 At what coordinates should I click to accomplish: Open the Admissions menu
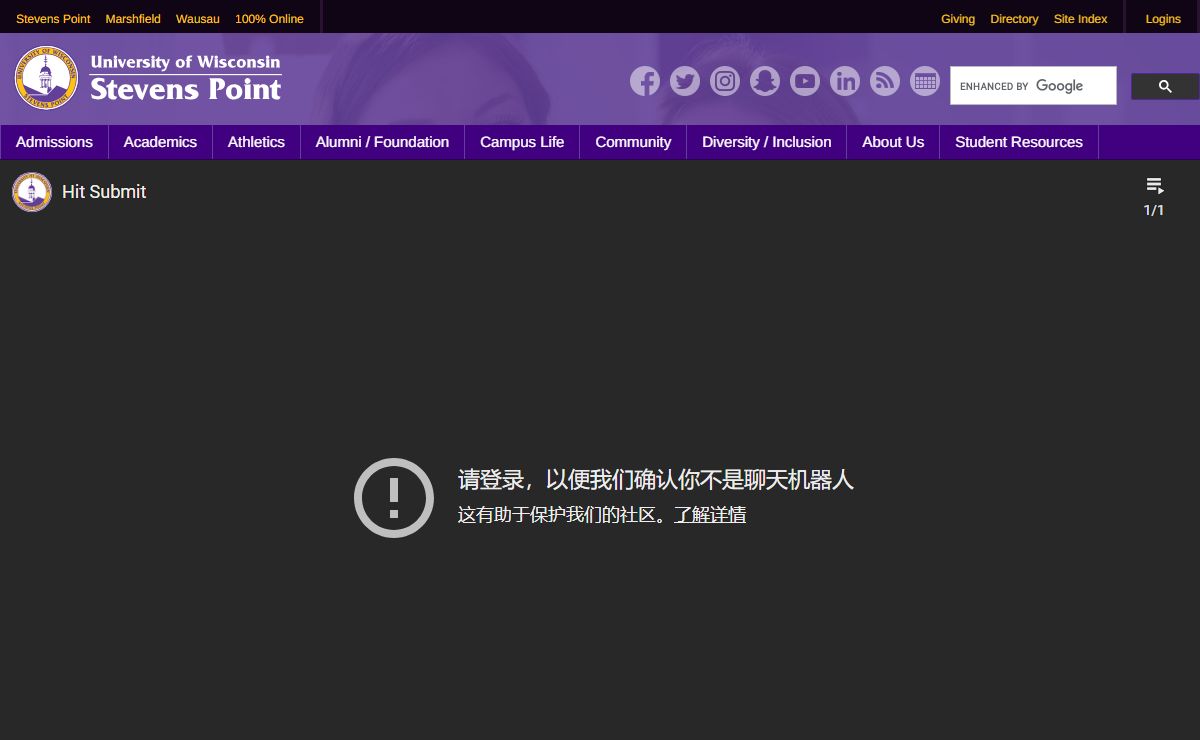pyautogui.click(x=54, y=142)
